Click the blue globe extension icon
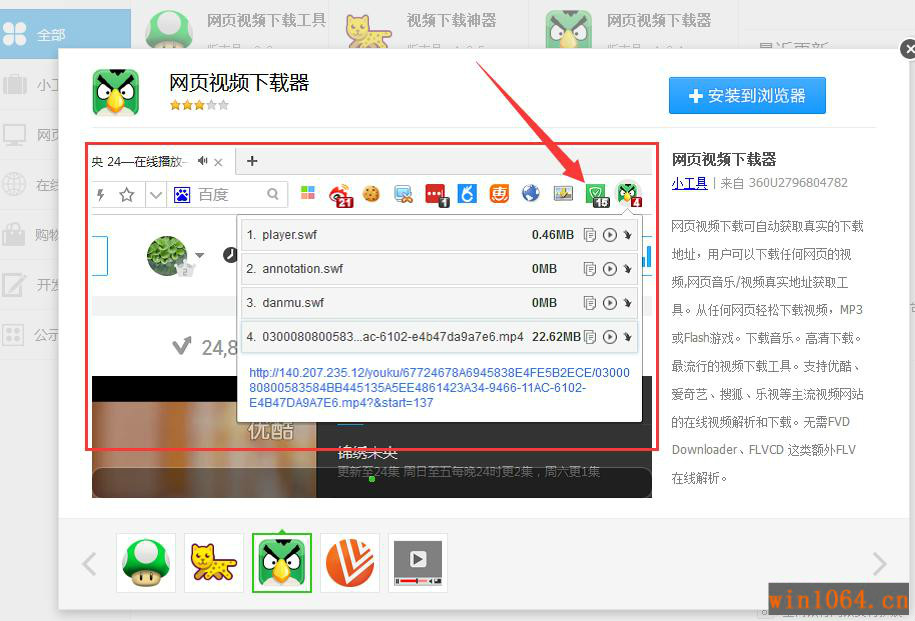 (x=531, y=193)
